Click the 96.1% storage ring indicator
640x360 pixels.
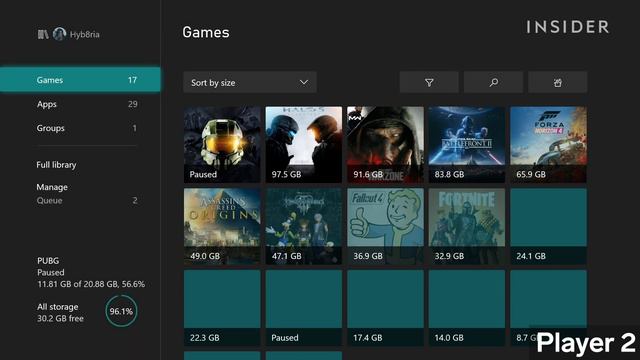tap(121, 311)
